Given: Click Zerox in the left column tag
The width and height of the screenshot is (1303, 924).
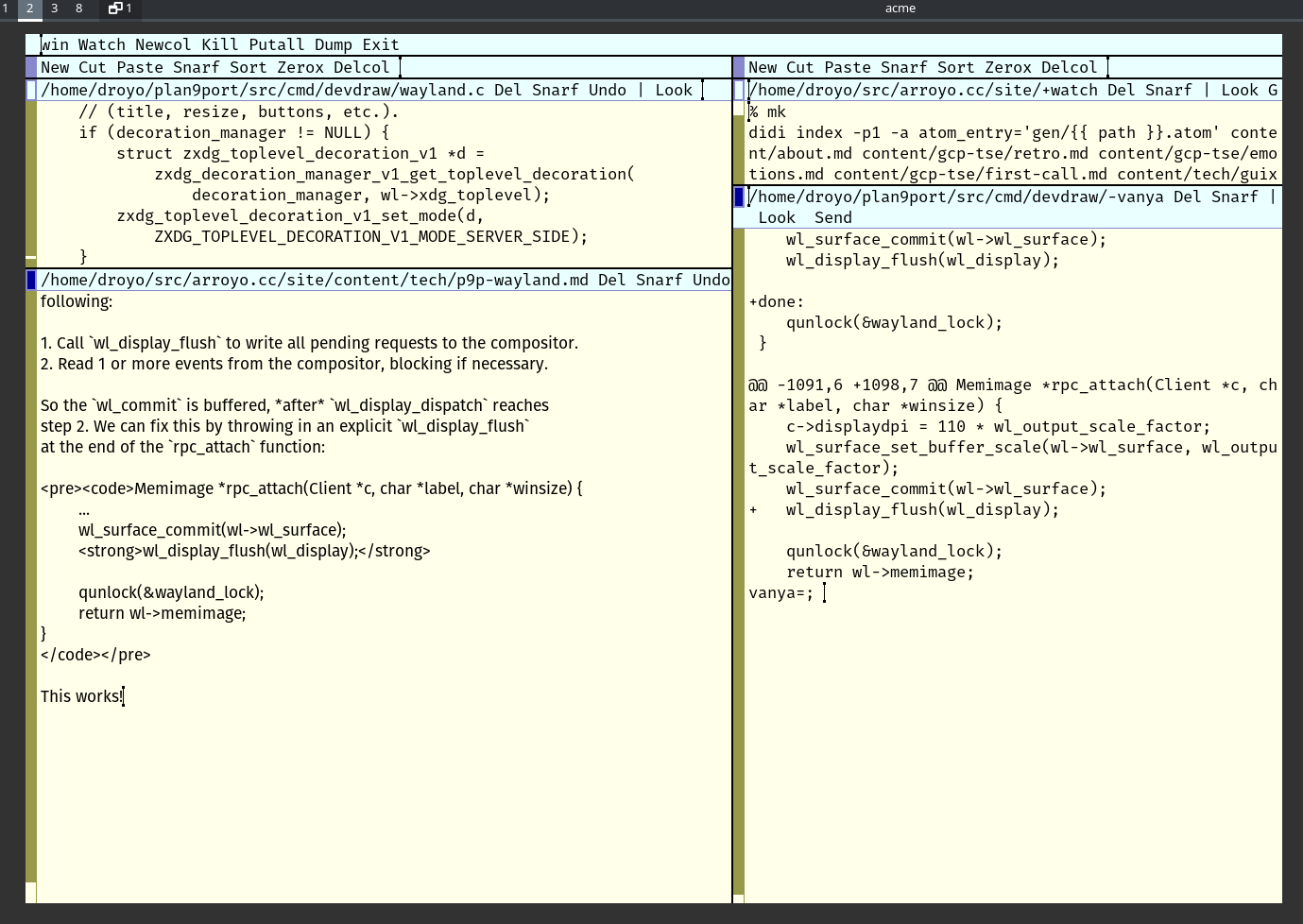Looking at the screenshot, I should pyautogui.click(x=300, y=67).
